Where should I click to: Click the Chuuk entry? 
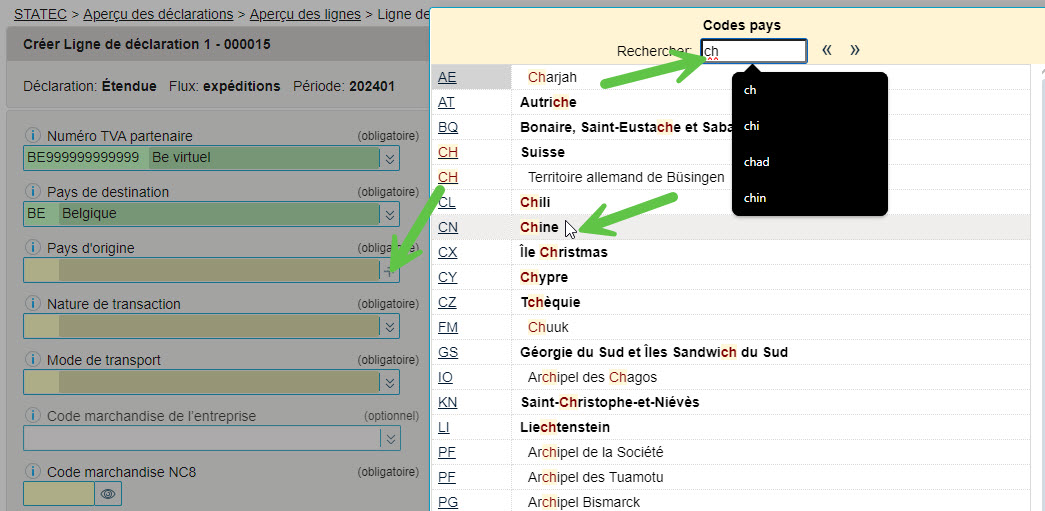coord(548,327)
